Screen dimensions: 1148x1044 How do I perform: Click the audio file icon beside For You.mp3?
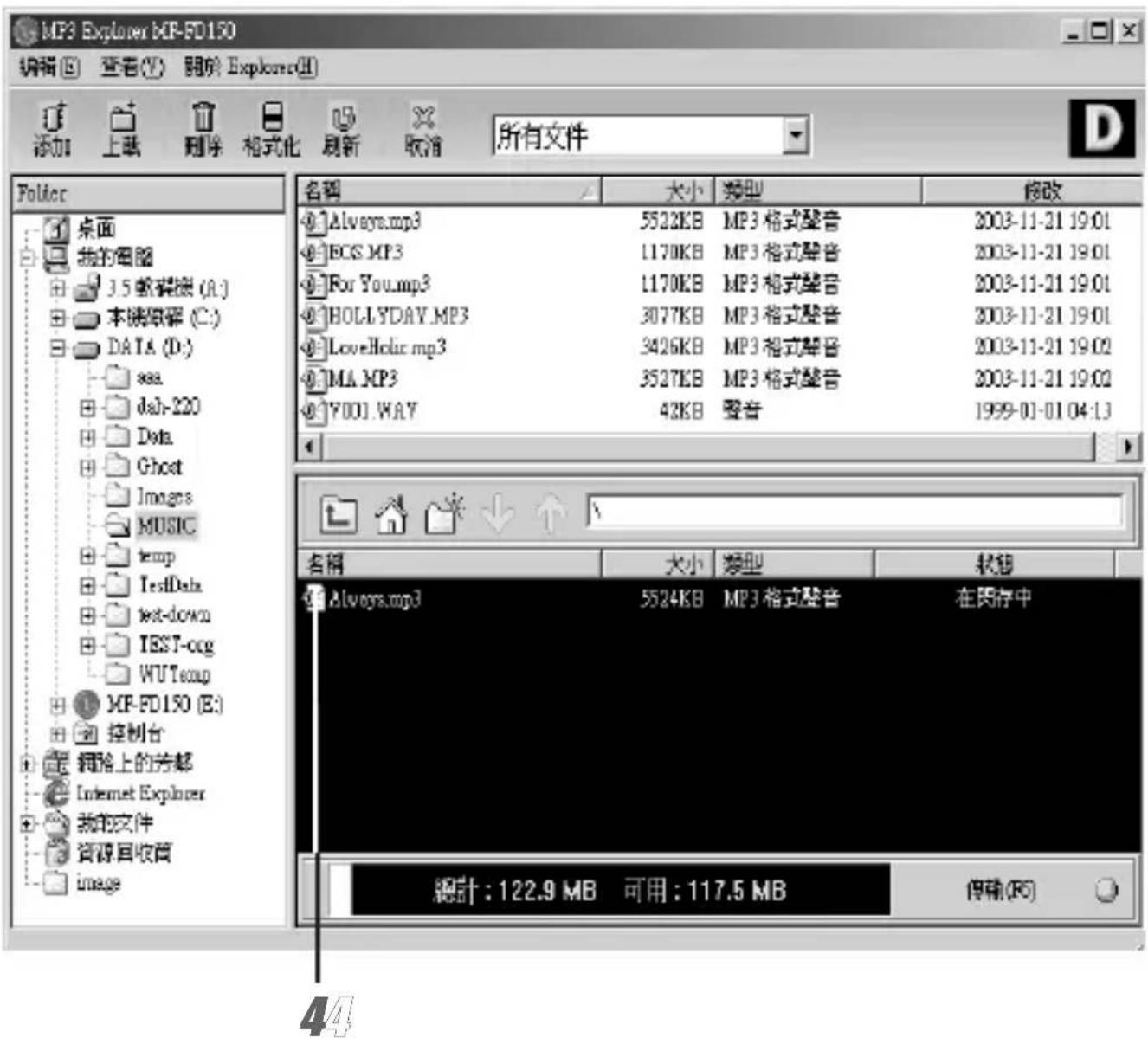[x=313, y=284]
